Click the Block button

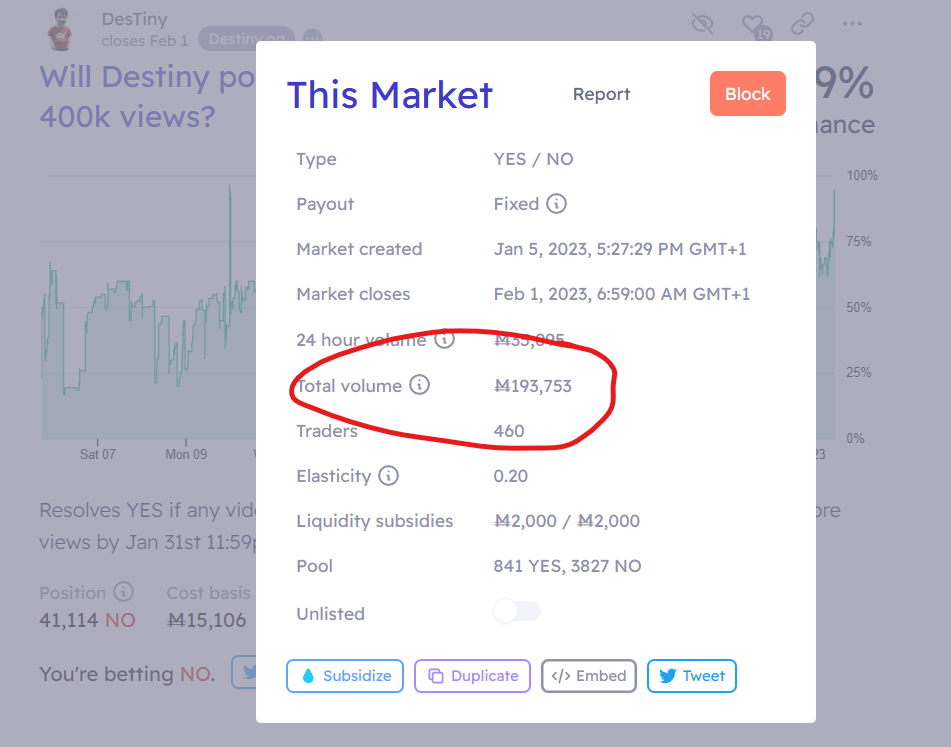click(x=748, y=93)
